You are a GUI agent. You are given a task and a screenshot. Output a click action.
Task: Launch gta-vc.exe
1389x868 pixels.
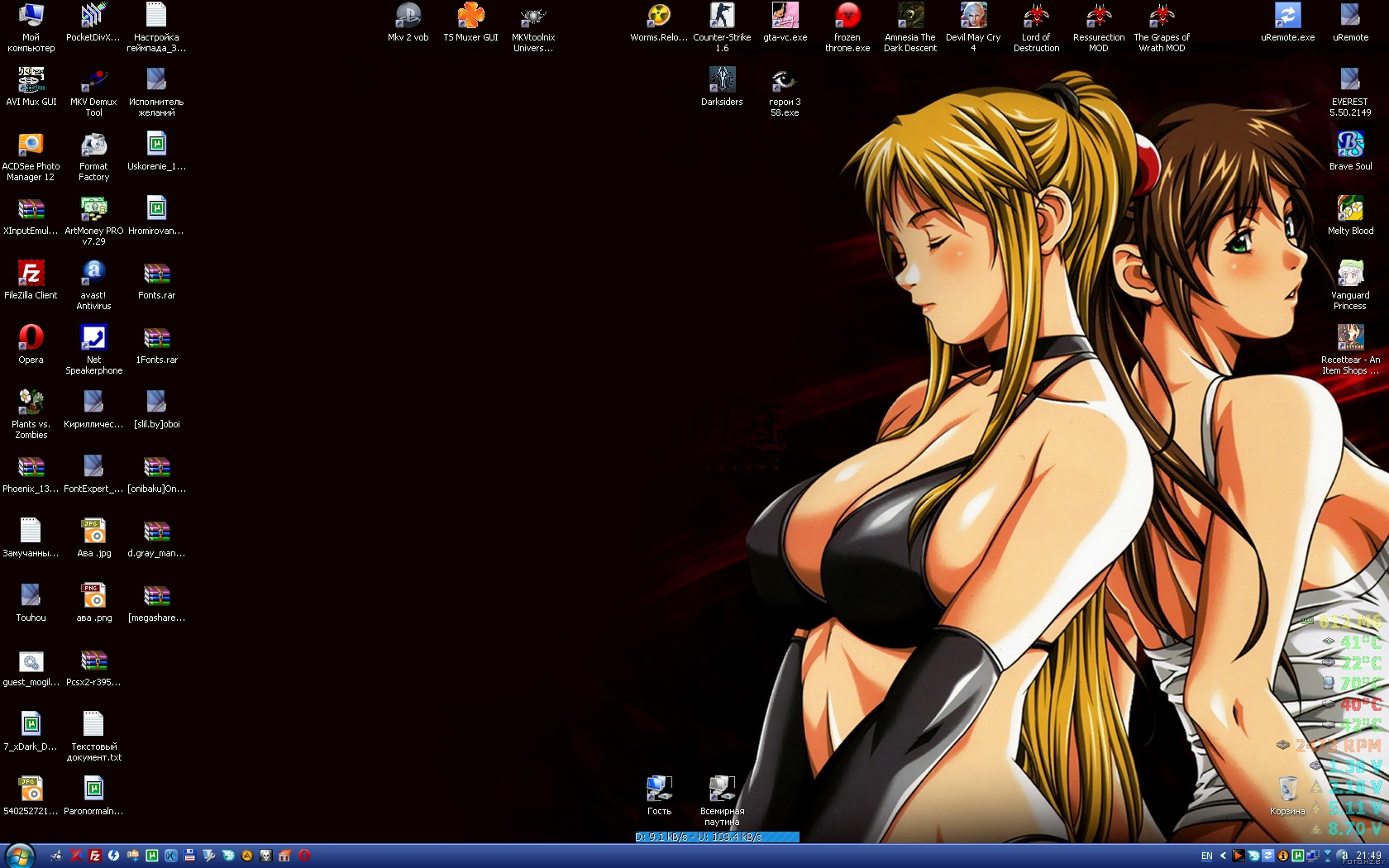coord(785,21)
